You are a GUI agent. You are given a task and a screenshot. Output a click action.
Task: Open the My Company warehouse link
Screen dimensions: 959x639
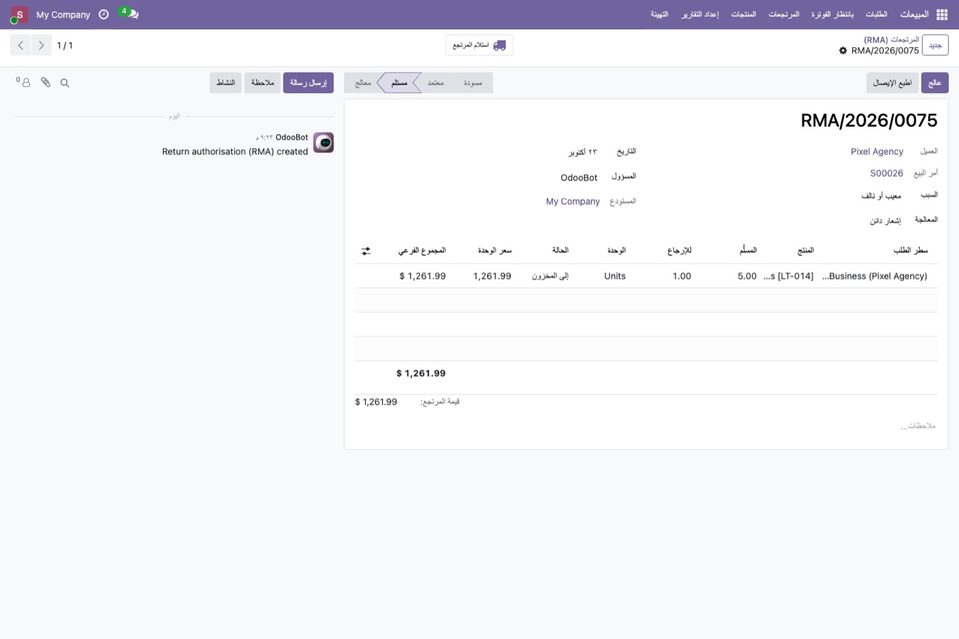click(x=572, y=202)
